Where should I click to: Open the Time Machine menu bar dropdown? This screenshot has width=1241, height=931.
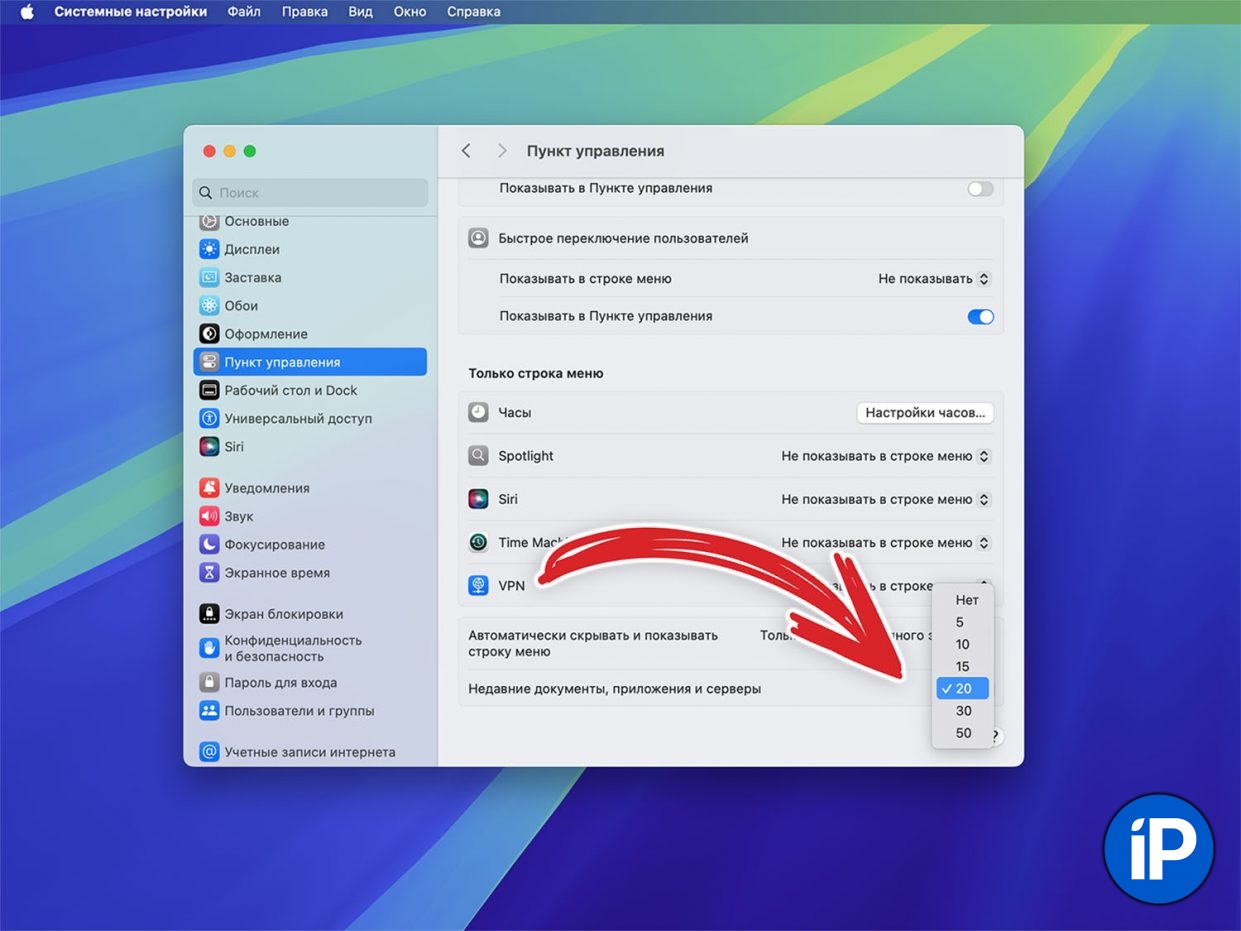click(x=885, y=543)
